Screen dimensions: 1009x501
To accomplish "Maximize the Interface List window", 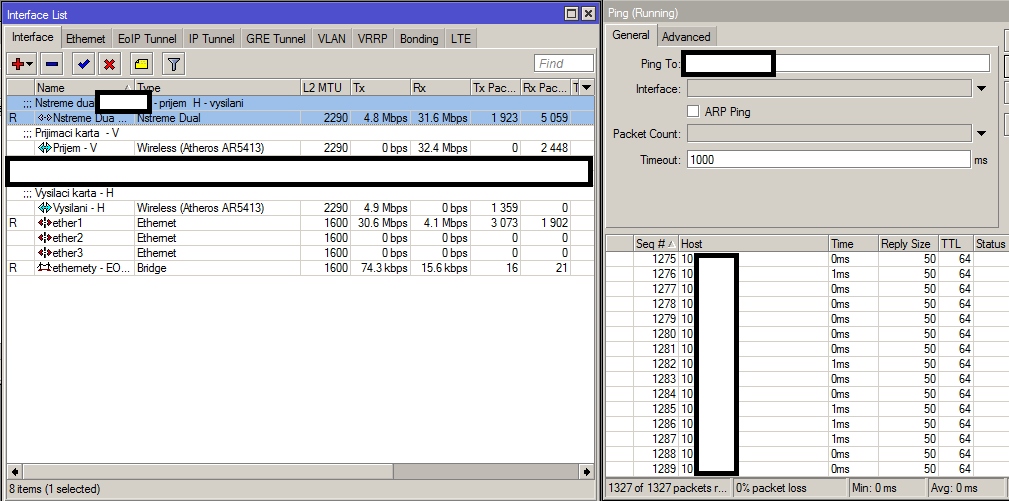I will point(571,14).
